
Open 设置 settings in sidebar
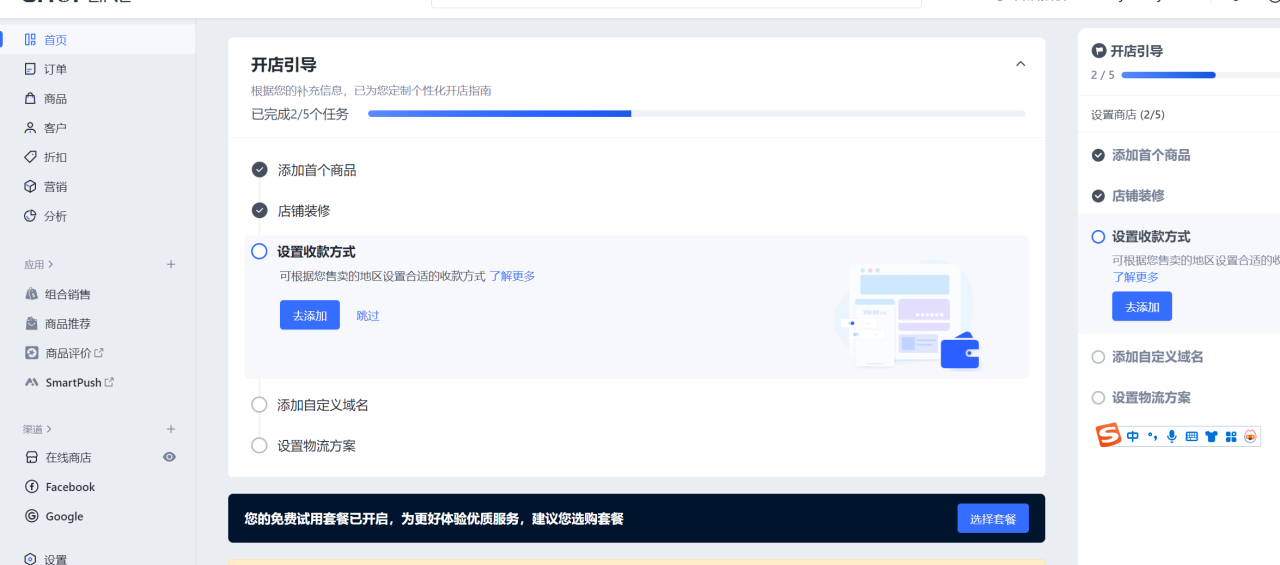click(x=55, y=560)
